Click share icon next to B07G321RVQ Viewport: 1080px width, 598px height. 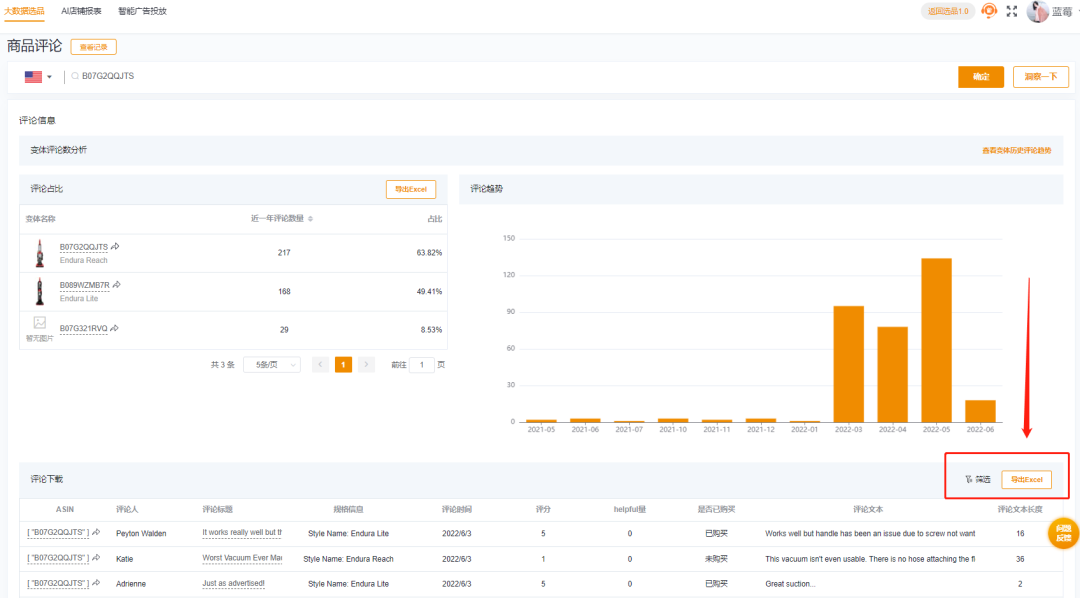tap(114, 328)
